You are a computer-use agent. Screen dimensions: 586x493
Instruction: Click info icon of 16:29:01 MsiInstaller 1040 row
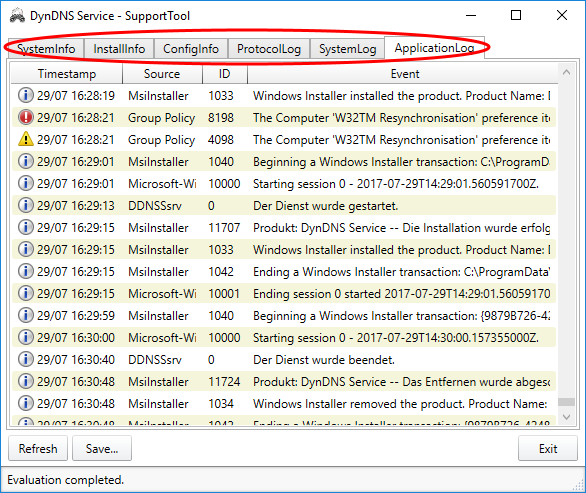pyautogui.click(x=26, y=161)
